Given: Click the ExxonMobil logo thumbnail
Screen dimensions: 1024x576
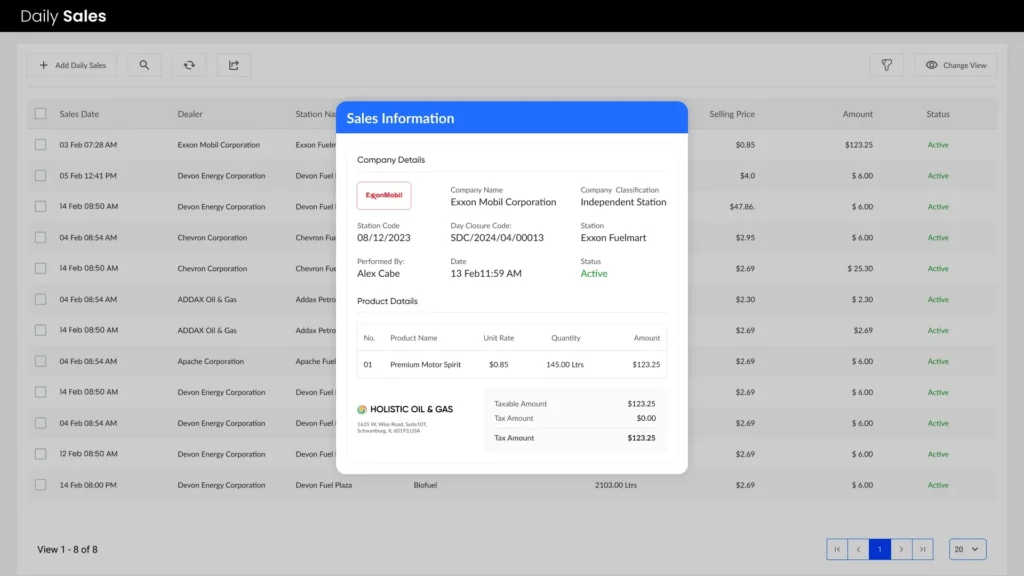Looking at the screenshot, I should coord(384,195).
